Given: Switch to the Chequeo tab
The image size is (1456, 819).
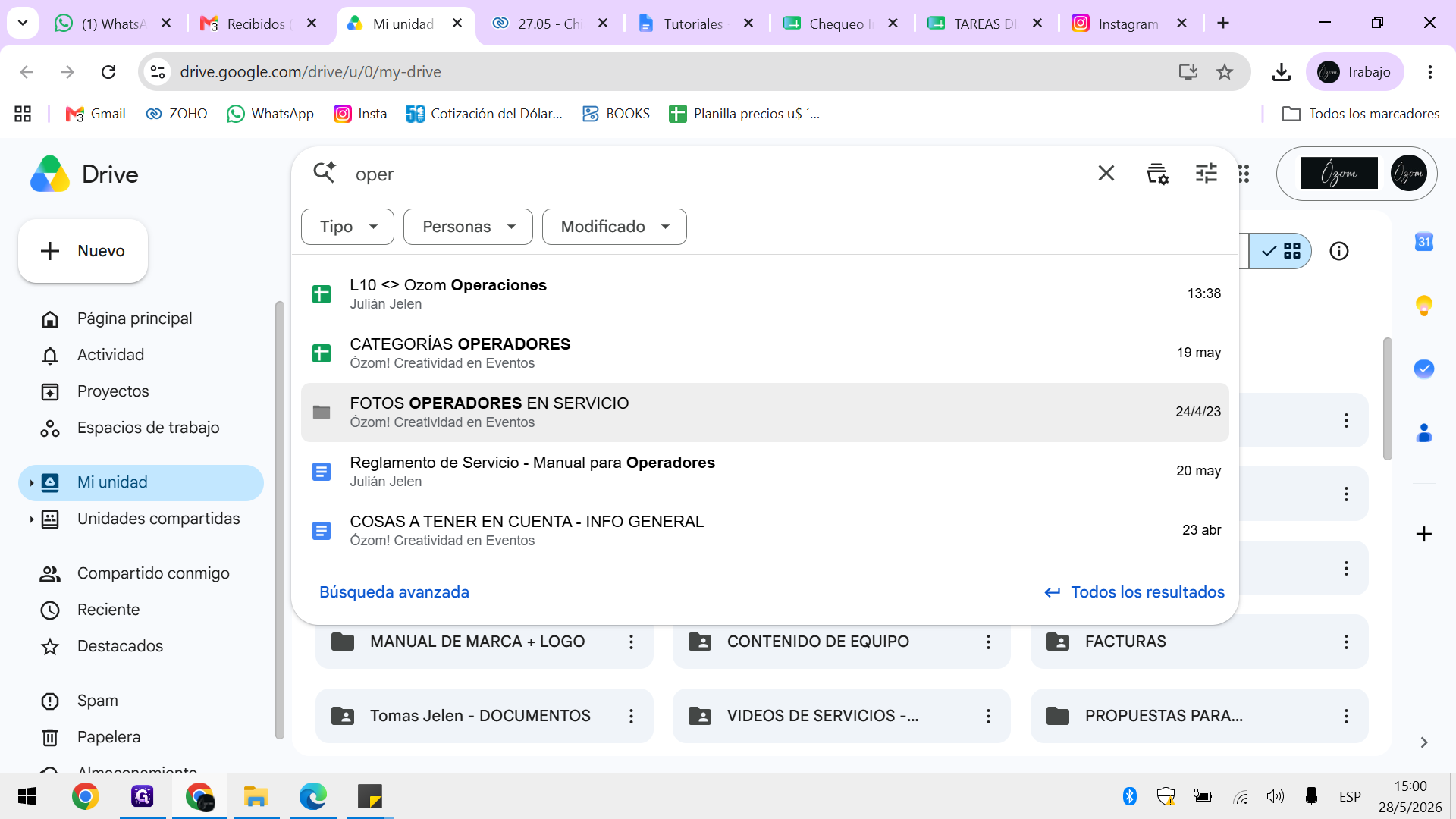Looking at the screenshot, I should (x=840, y=24).
